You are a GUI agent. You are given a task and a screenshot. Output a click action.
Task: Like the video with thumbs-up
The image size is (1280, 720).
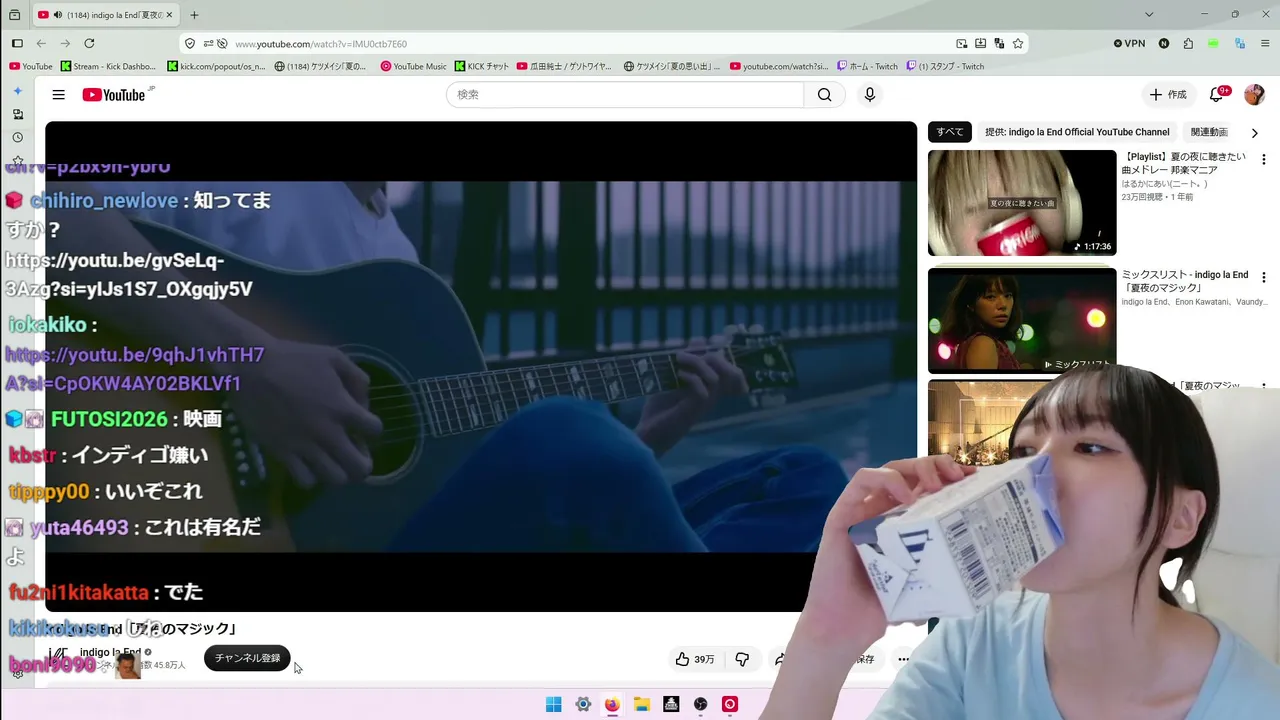tap(695, 659)
